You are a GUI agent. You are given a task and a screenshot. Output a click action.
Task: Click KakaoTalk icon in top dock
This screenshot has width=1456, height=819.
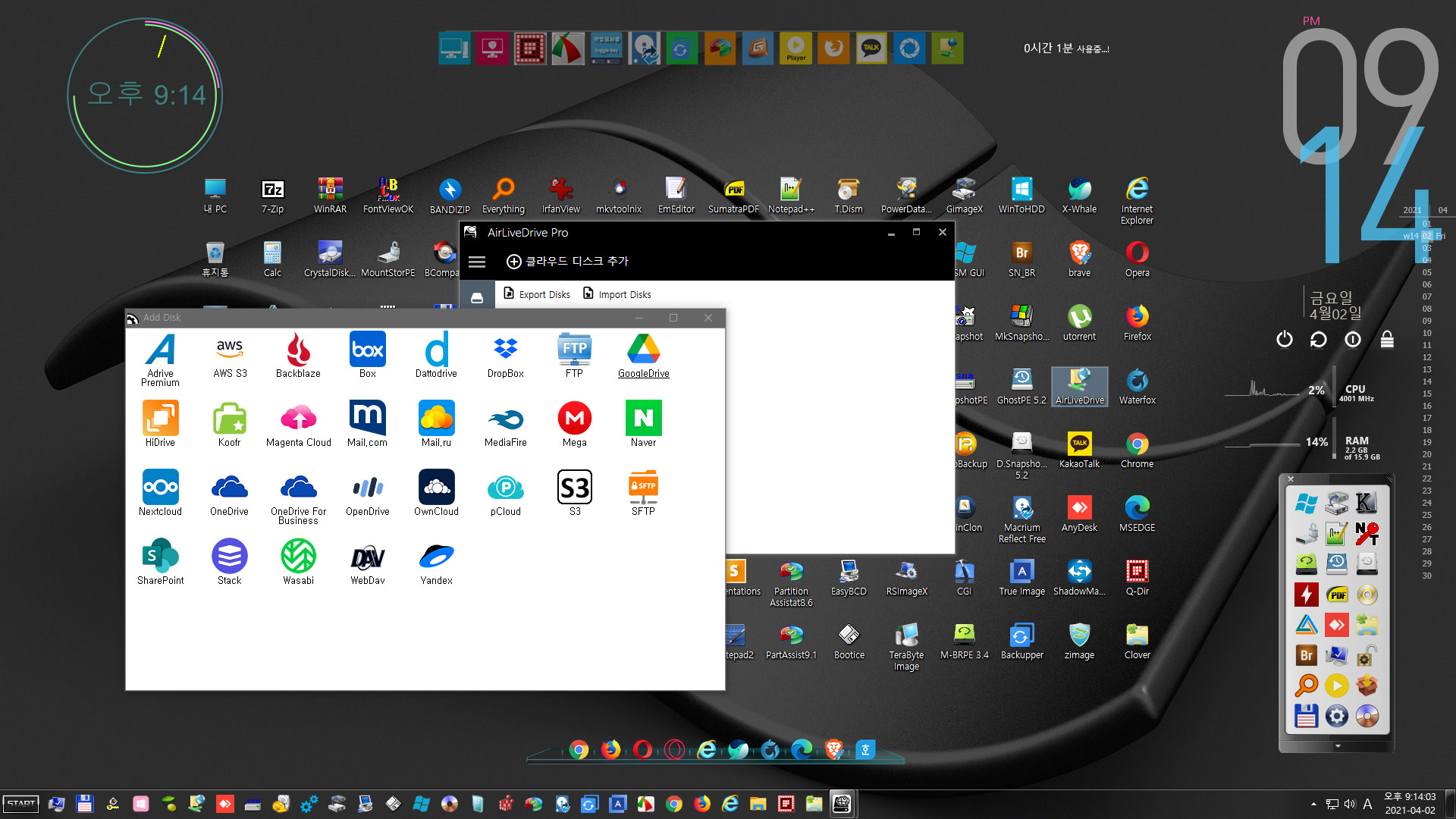pos(871,49)
